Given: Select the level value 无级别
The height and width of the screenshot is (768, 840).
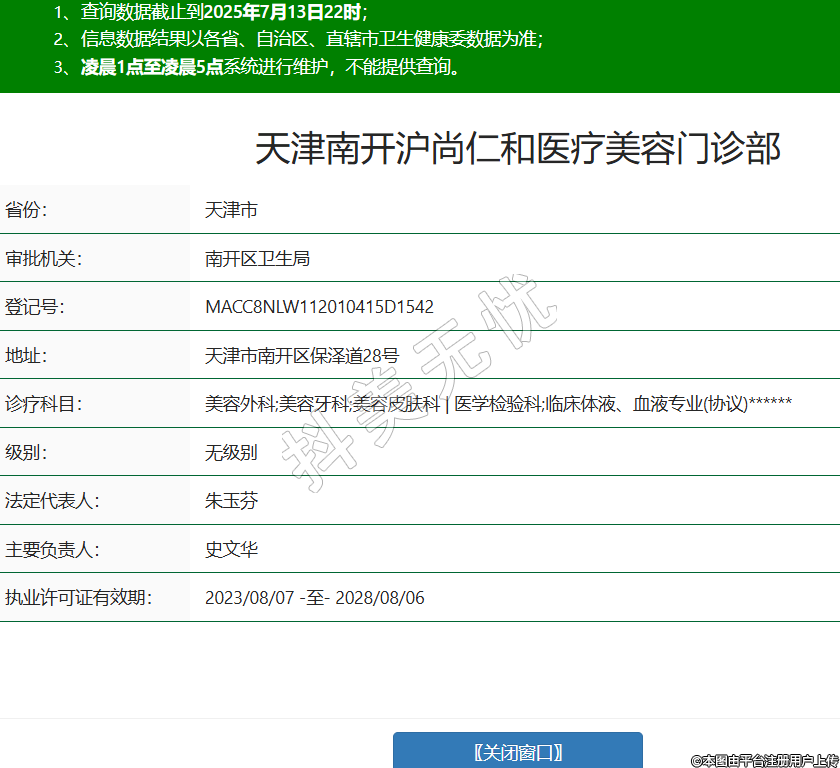Looking at the screenshot, I should coord(231,452).
